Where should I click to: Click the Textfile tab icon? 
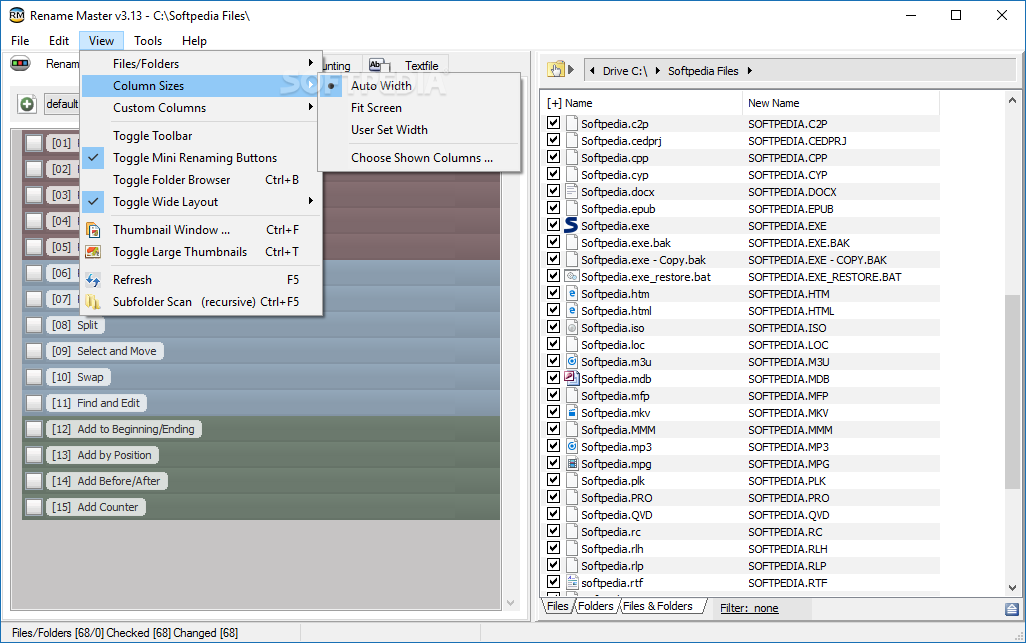[x=379, y=65]
